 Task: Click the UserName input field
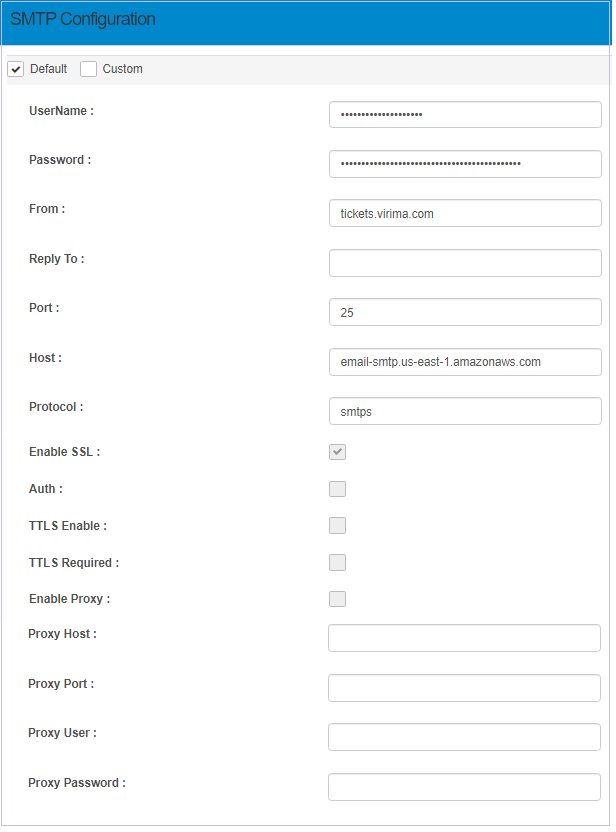point(465,115)
